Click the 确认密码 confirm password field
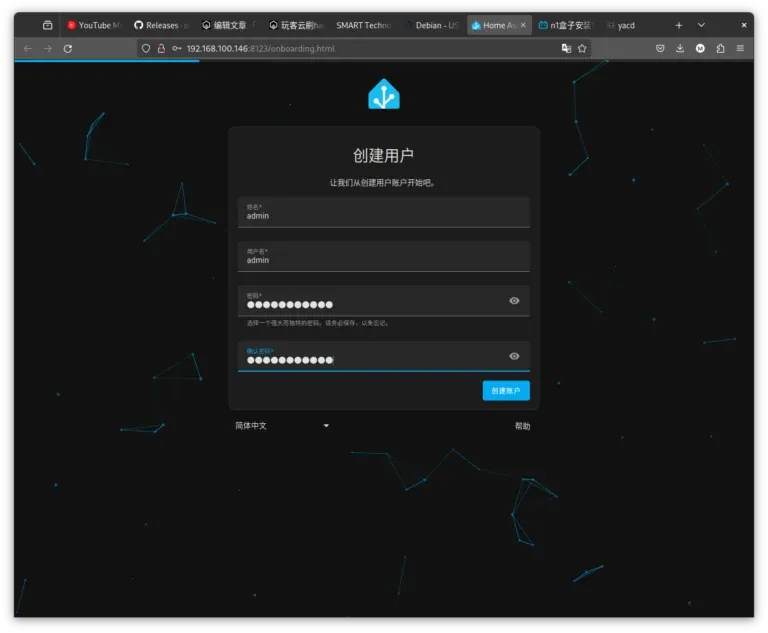Screen dimensions: 768x633 coord(384,356)
